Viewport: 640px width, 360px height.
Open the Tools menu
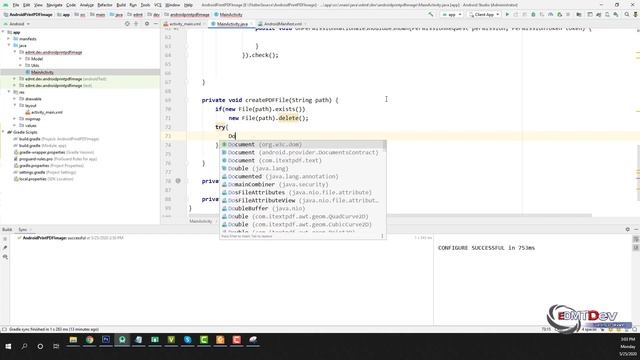click(x=145, y=5)
